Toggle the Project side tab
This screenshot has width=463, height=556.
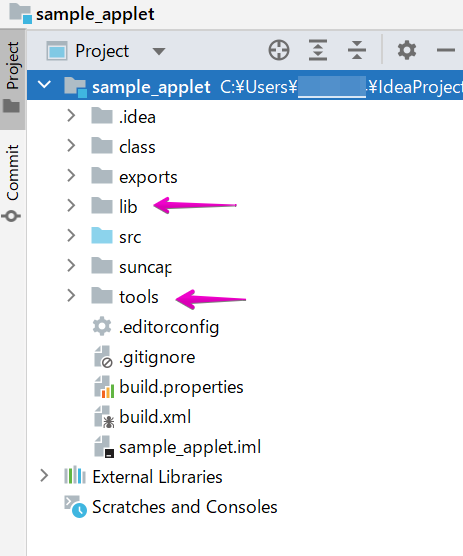coord(12,77)
